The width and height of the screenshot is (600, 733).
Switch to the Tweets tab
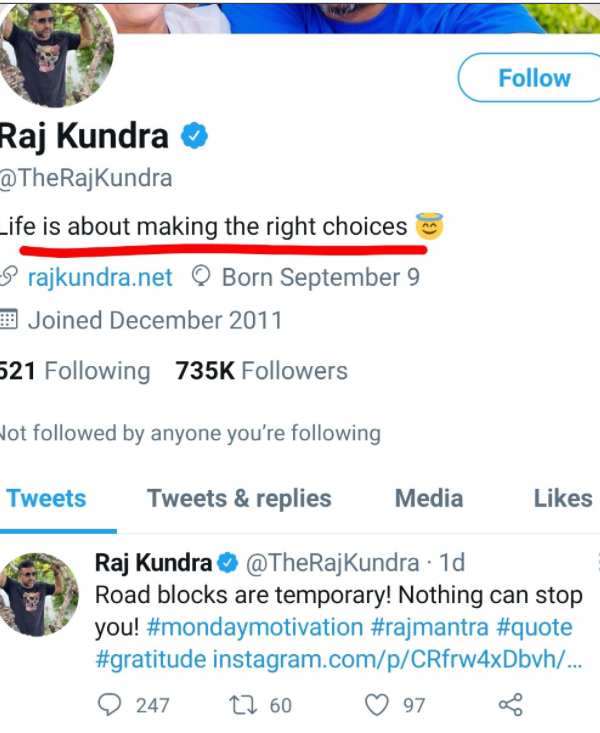coord(47,498)
